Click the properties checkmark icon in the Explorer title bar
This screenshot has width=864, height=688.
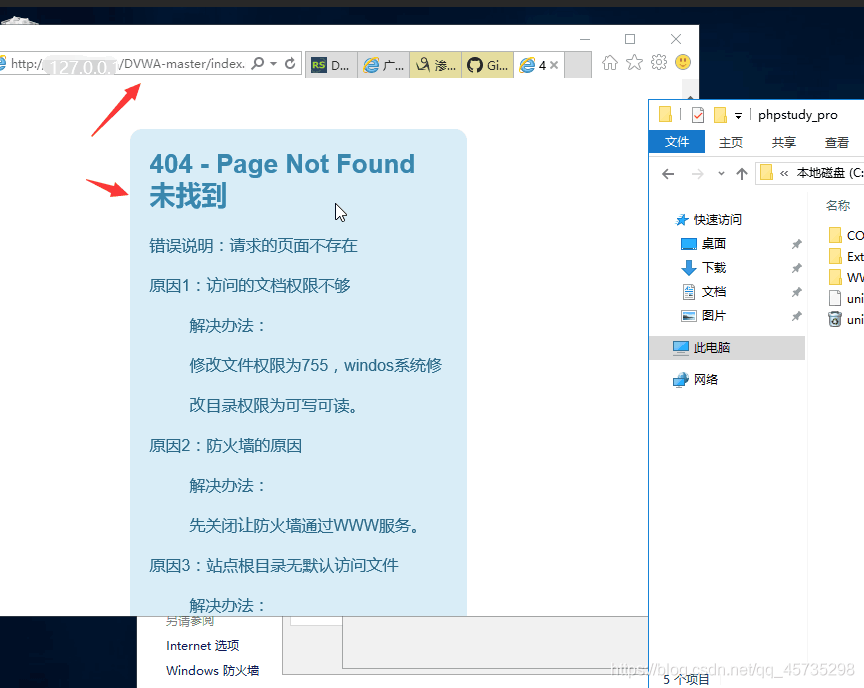[698, 115]
